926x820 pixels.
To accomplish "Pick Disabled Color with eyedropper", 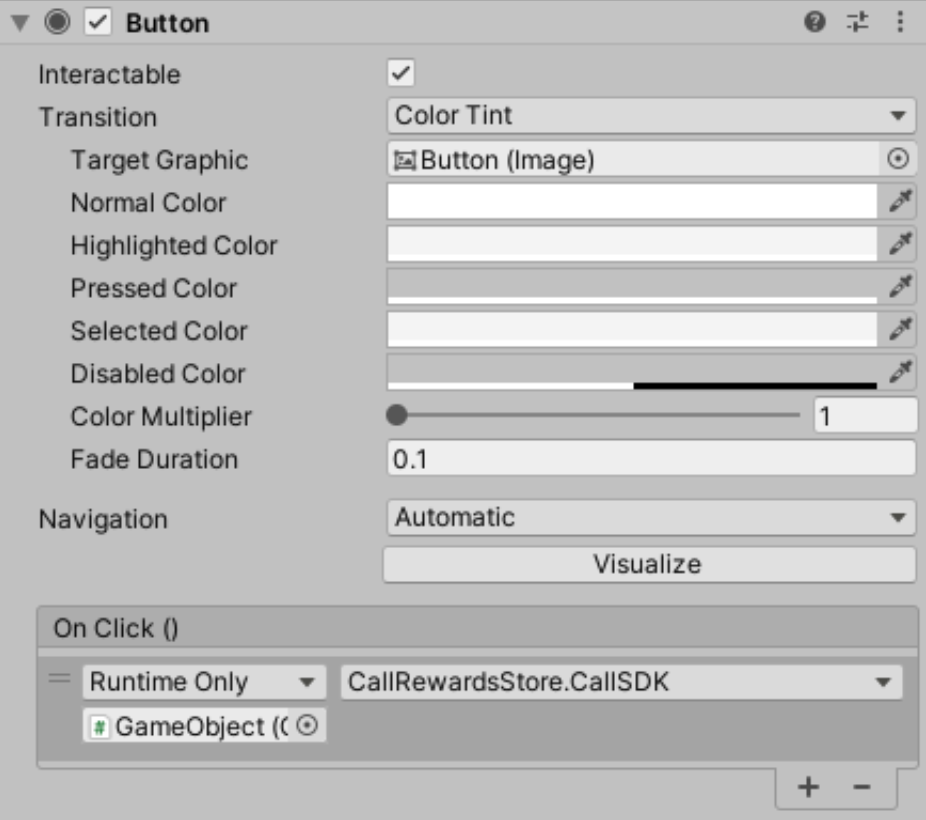I will tap(900, 372).
